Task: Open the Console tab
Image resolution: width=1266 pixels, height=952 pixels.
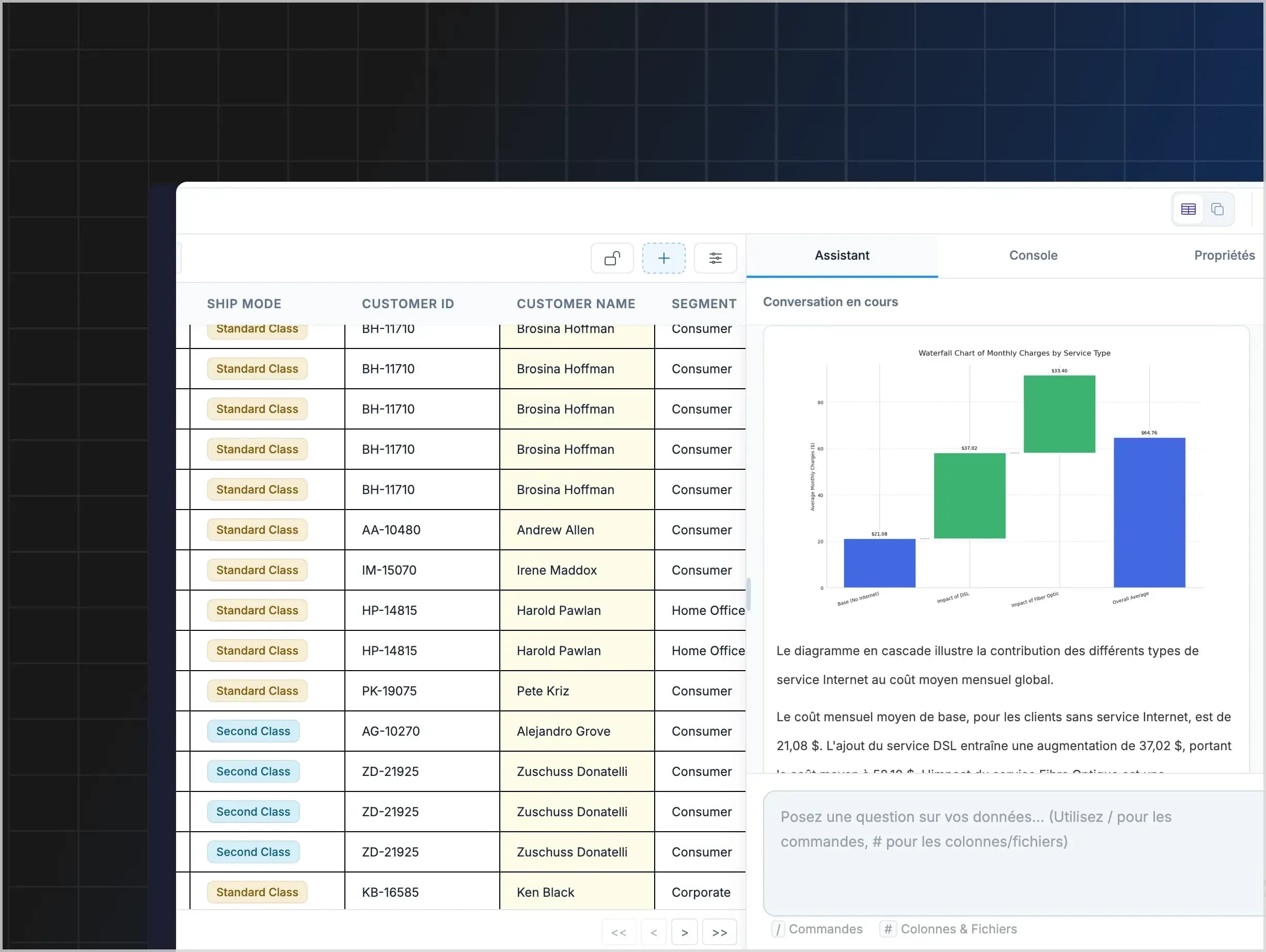Action: click(1033, 255)
